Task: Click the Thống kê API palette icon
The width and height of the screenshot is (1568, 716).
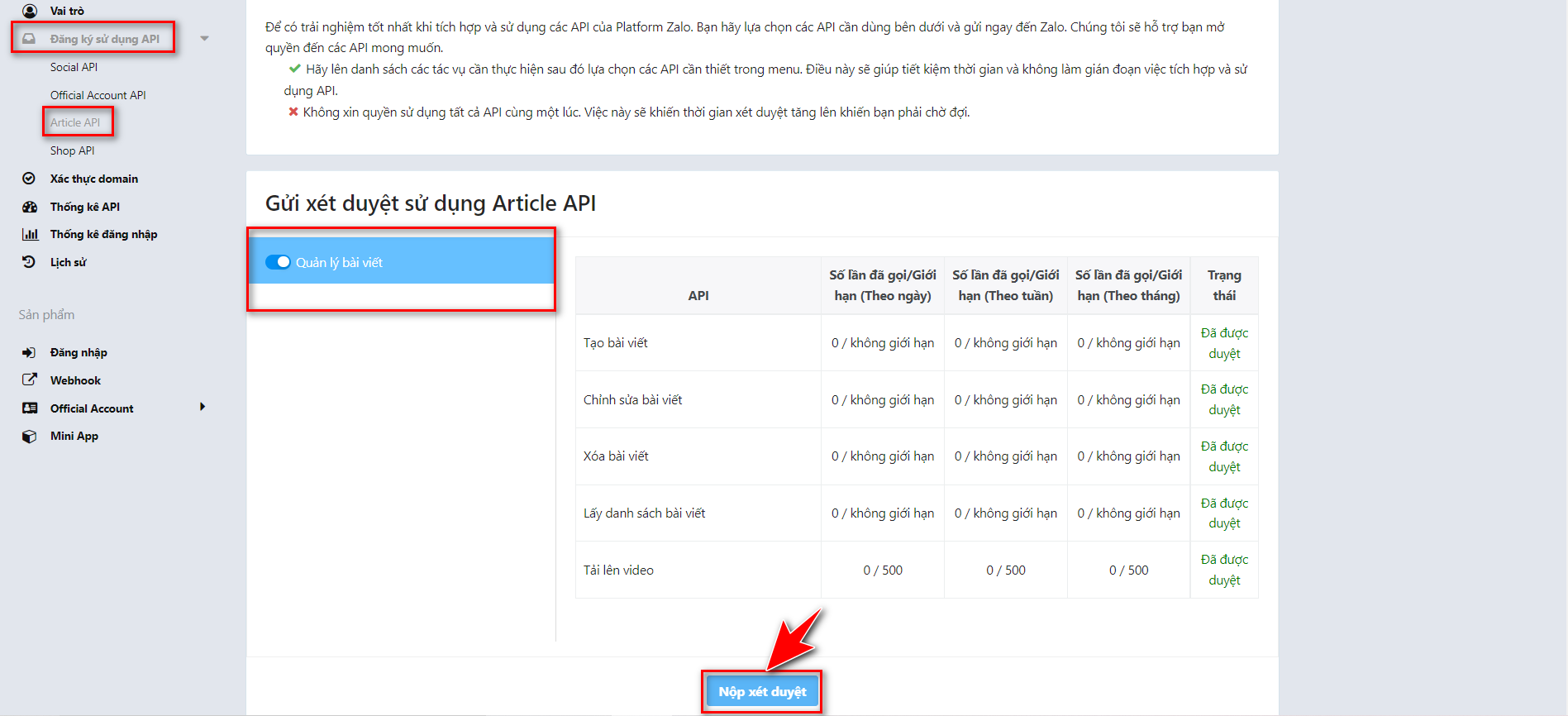Action: pos(30,207)
